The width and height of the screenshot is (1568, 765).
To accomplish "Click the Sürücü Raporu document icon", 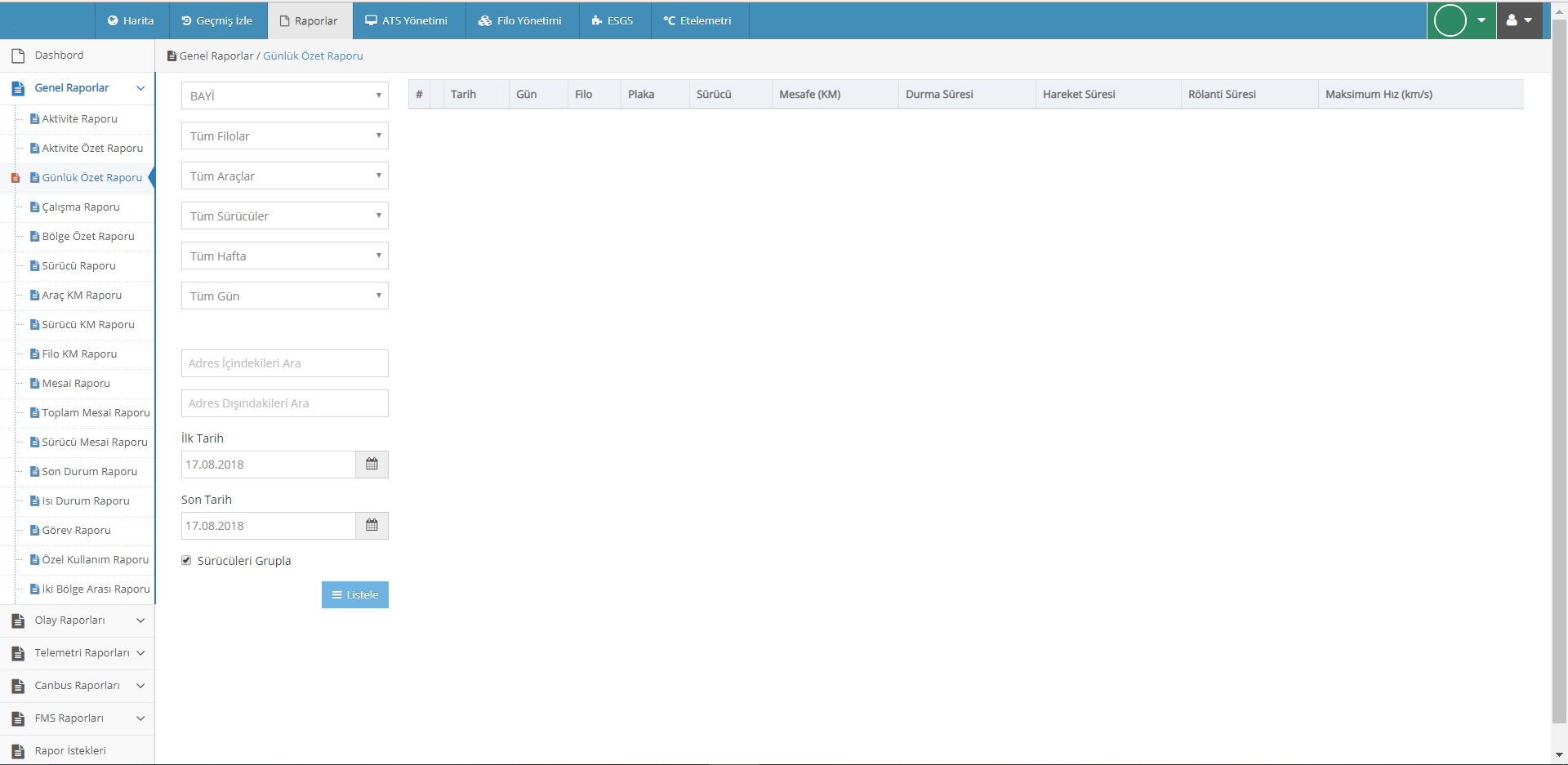I will click(34, 265).
